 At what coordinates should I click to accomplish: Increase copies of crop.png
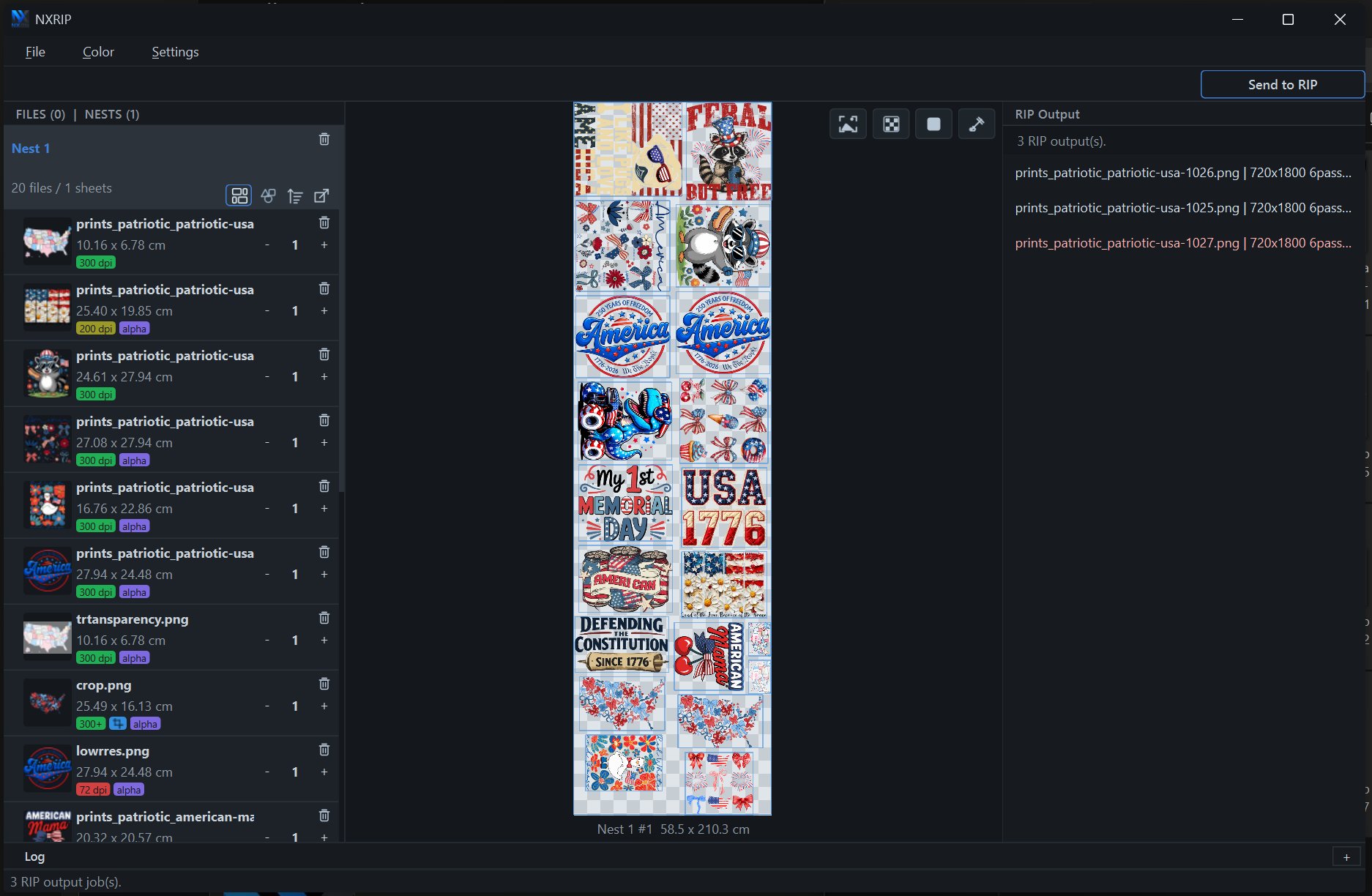324,706
